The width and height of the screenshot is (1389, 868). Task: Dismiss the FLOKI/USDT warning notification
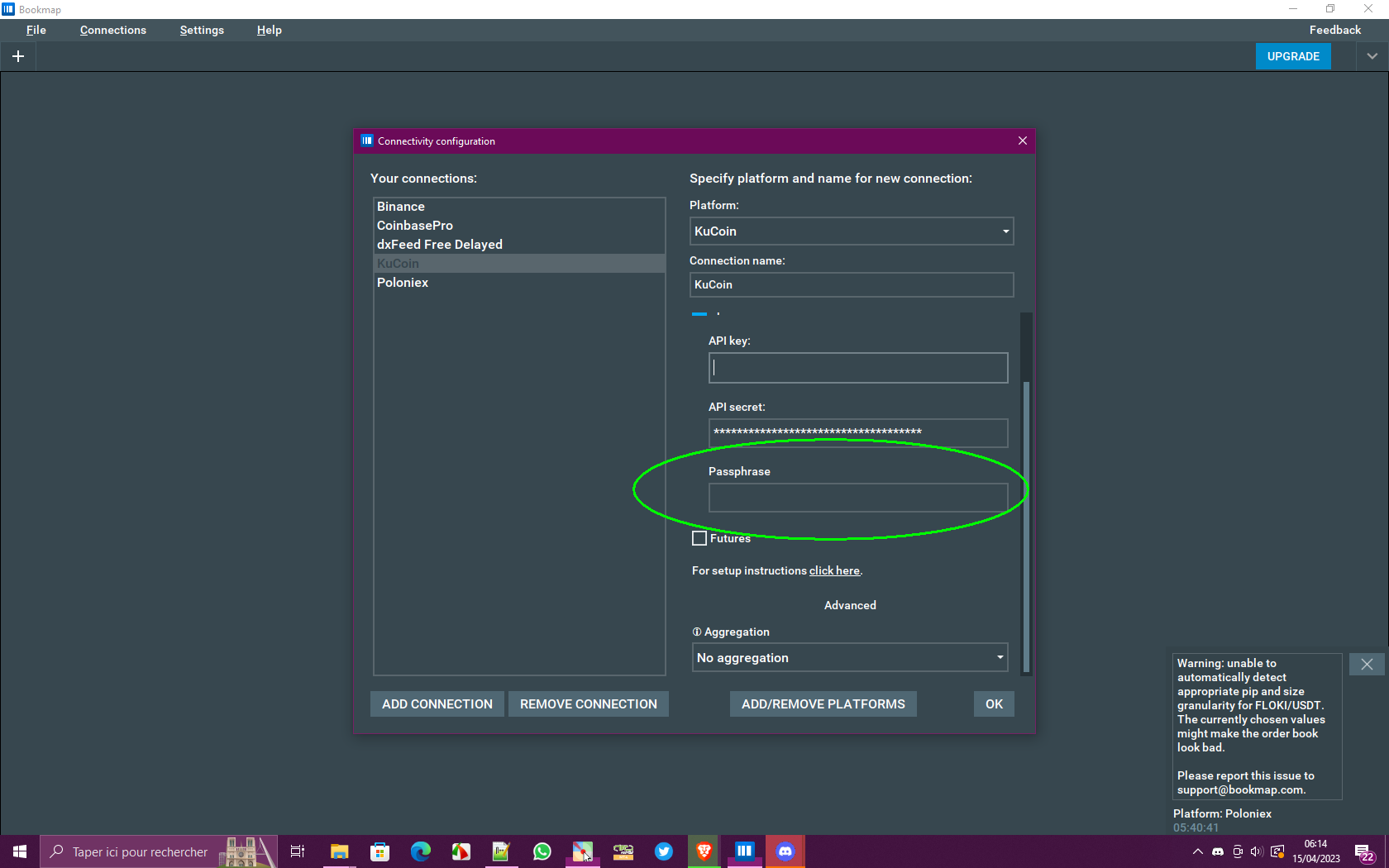pyautogui.click(x=1367, y=665)
